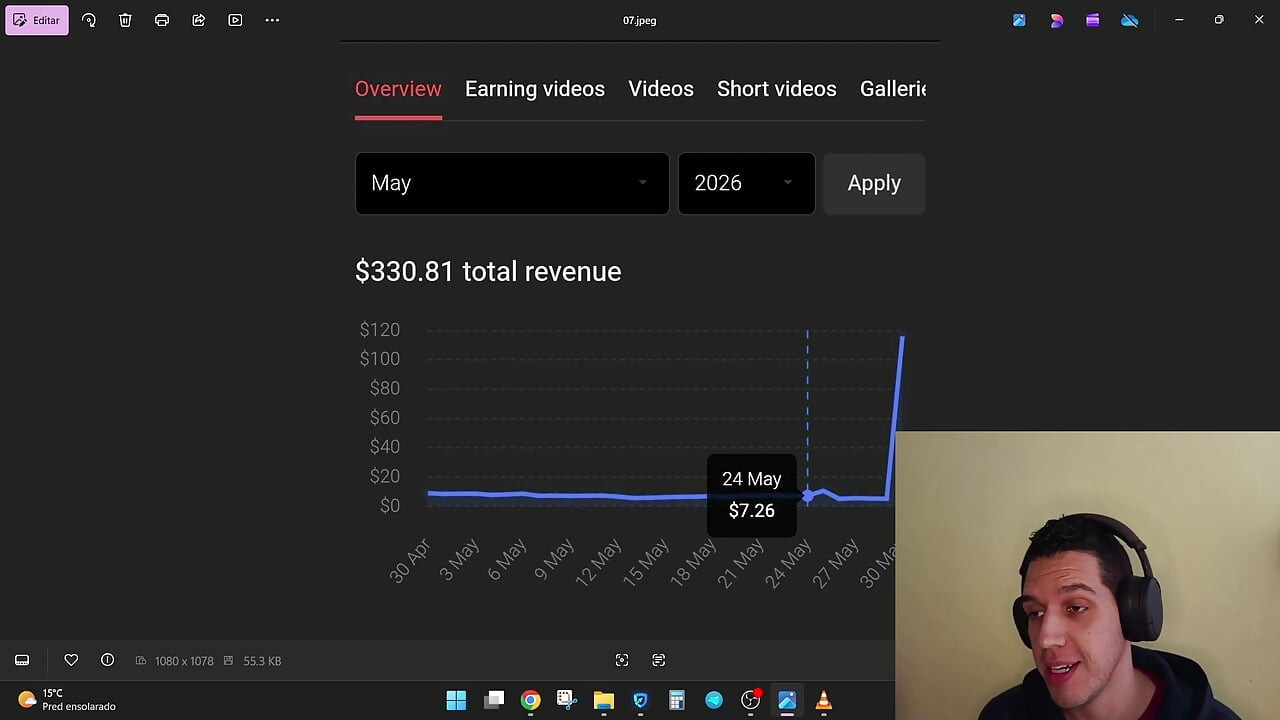
Task: Rotate the photo with the rotate icon
Action: (x=89, y=20)
